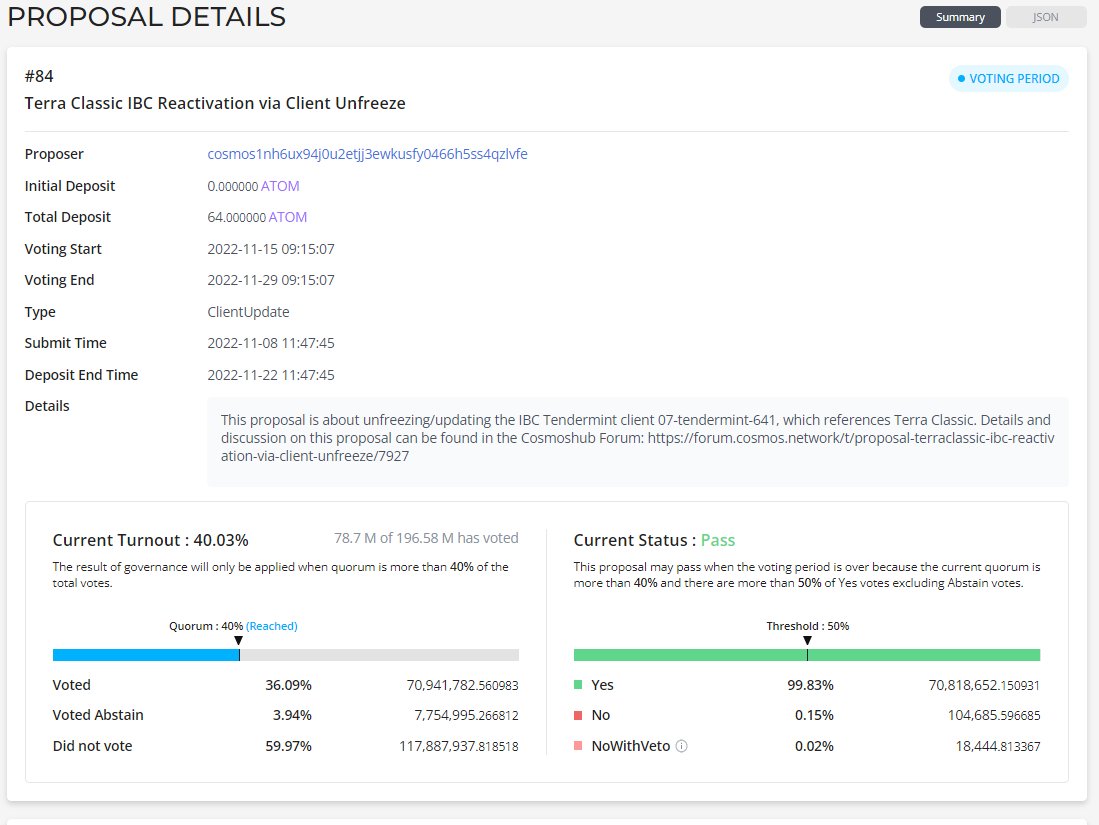The width and height of the screenshot is (1099, 825).
Task: Click the blue turnout progress bar
Action: coord(146,655)
